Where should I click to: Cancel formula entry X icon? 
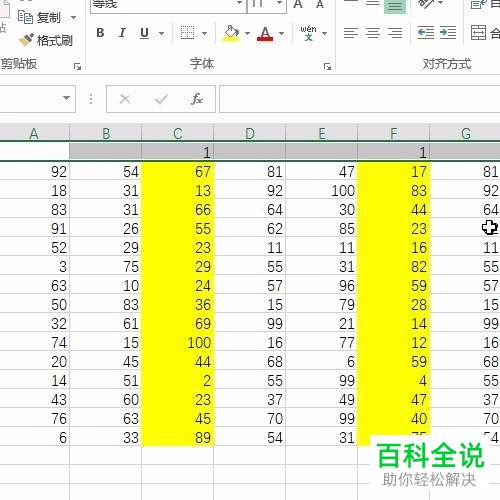[125, 99]
